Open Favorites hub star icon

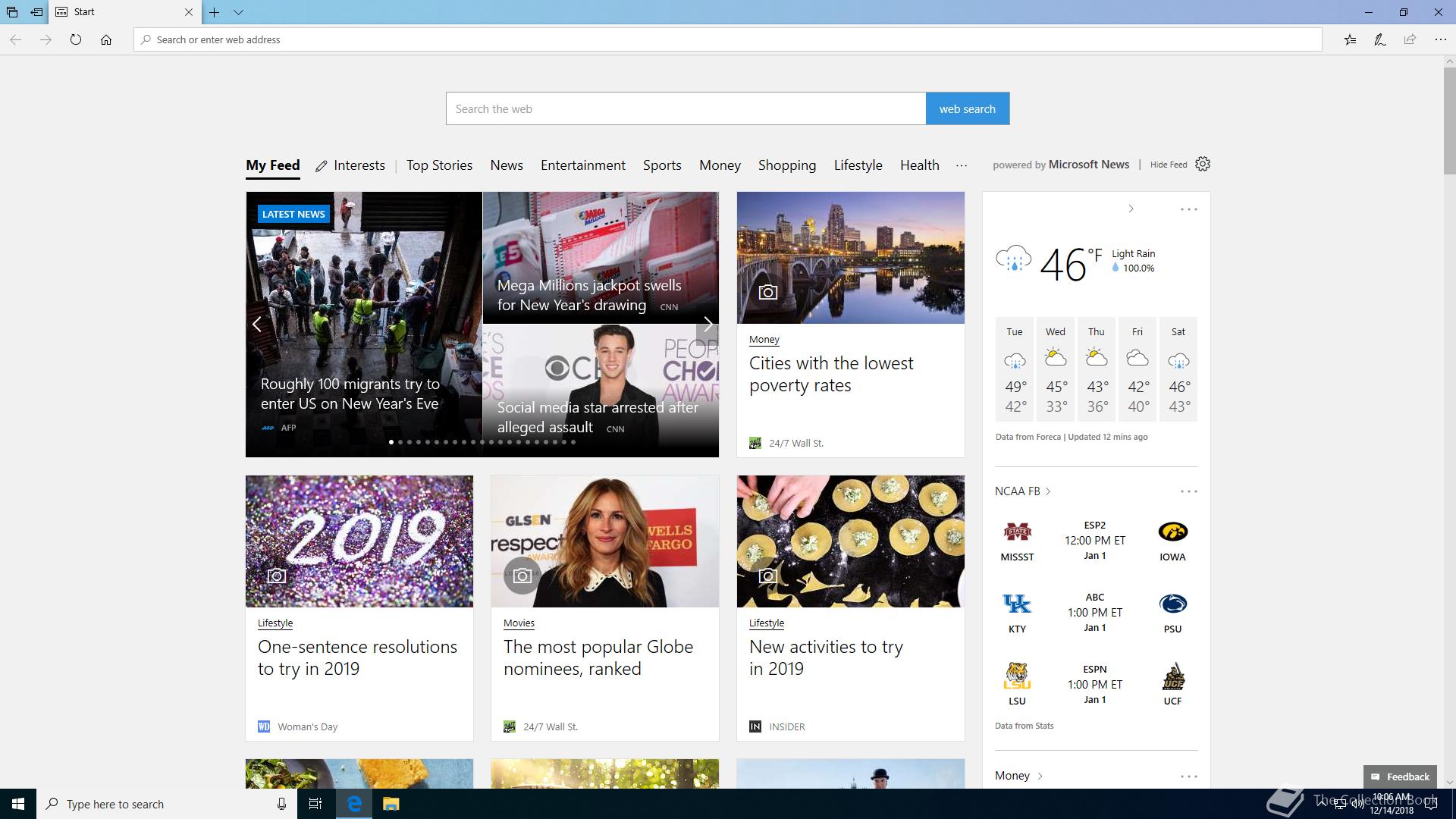[1350, 39]
